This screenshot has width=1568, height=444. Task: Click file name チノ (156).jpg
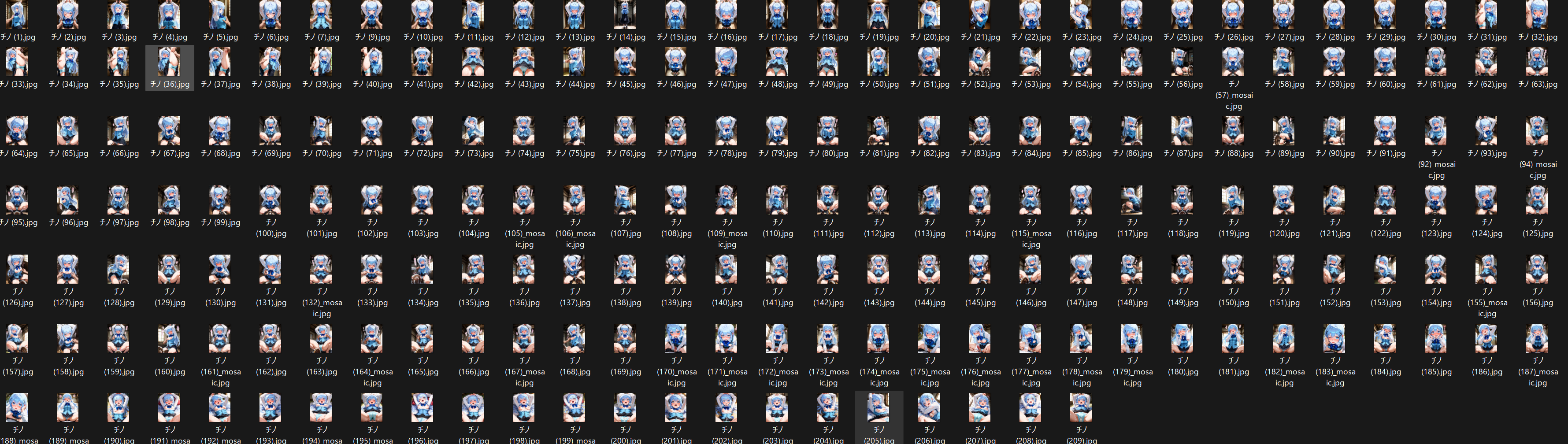[x=1538, y=297]
